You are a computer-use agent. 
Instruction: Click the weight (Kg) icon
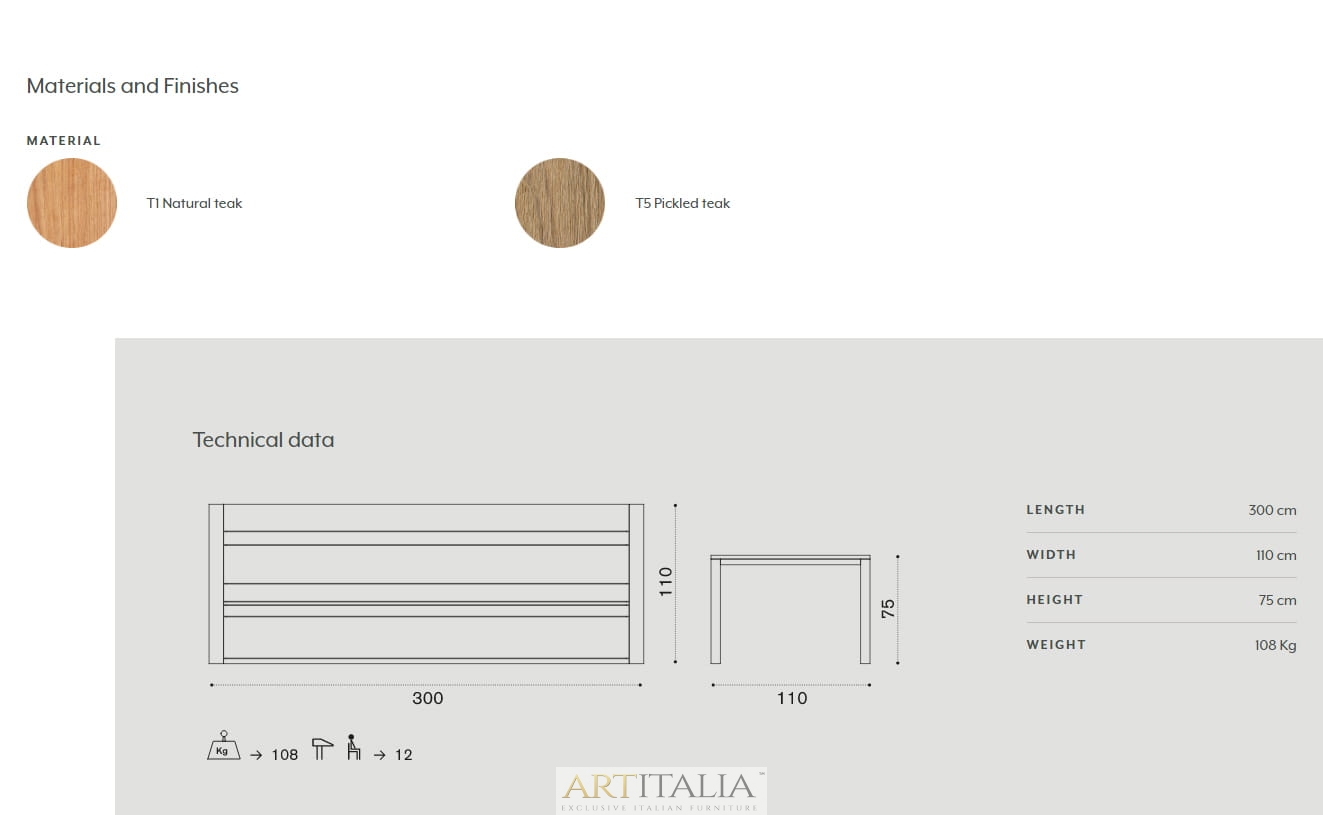pyautogui.click(x=223, y=747)
